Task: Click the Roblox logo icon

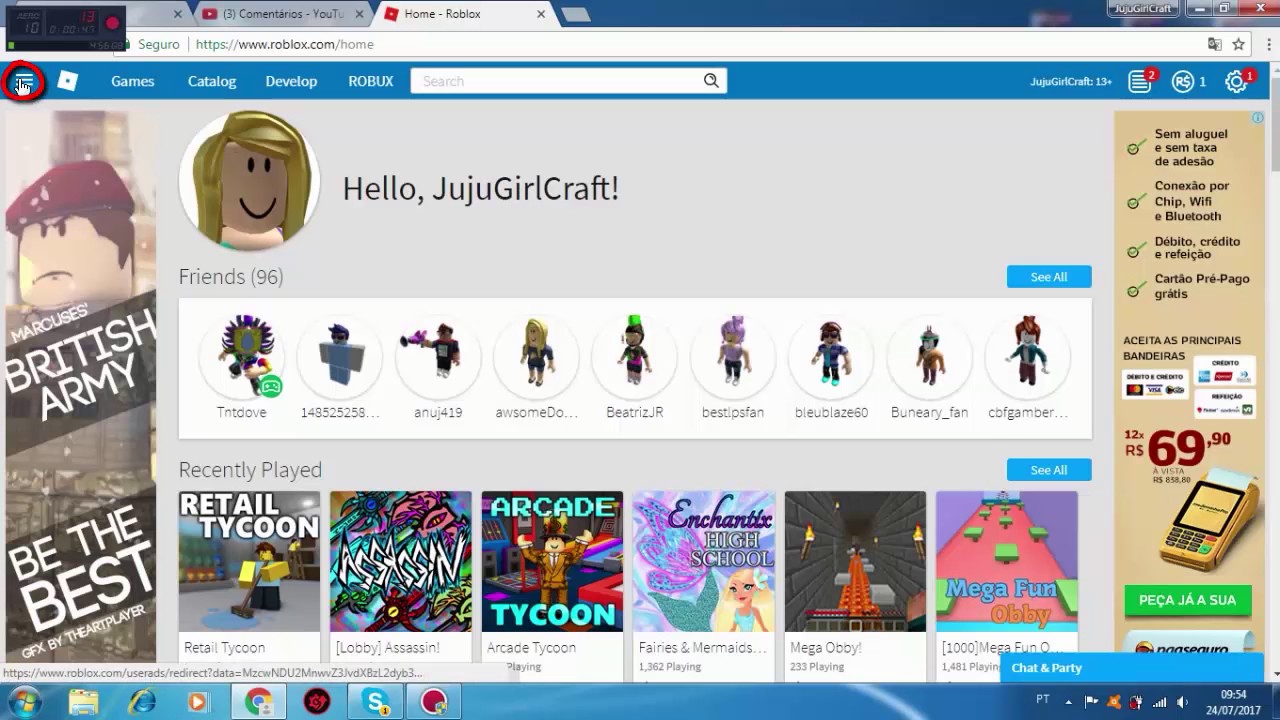Action: pos(67,81)
